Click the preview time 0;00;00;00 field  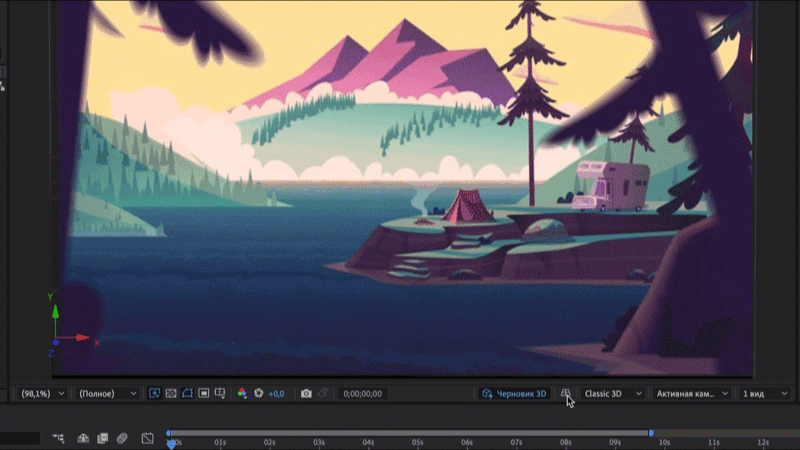click(362, 394)
